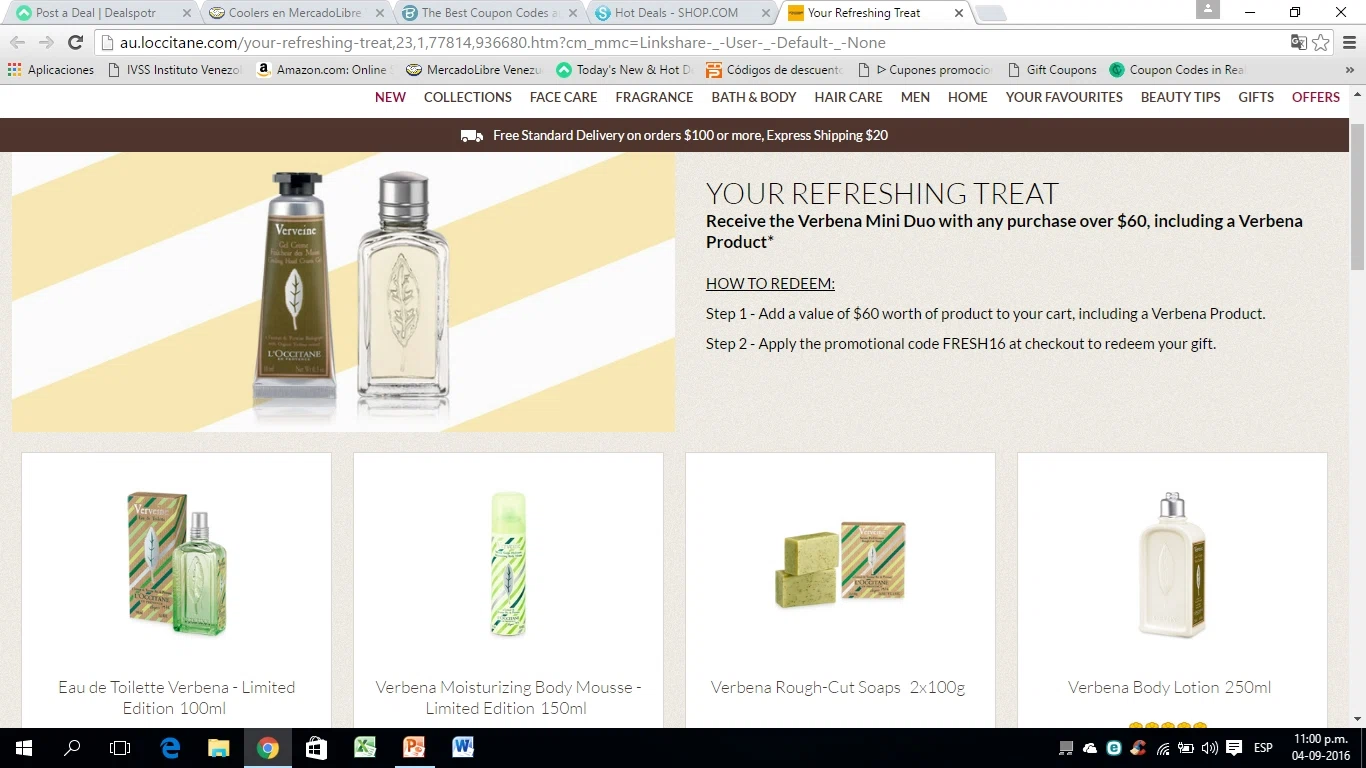Screen dimensions: 1366x768
Task: Close the Hot Deals - SHOP.COM tab
Action: (x=765, y=13)
